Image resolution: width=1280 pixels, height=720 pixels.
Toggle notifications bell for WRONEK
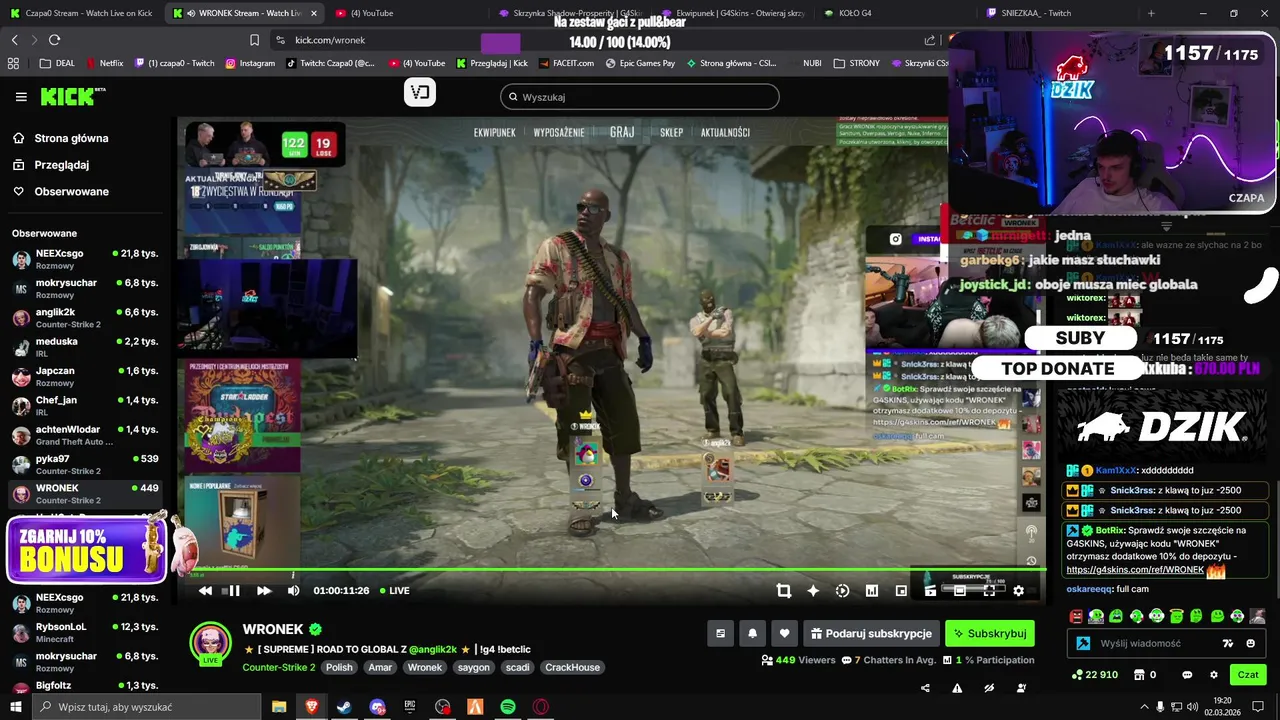(x=752, y=633)
